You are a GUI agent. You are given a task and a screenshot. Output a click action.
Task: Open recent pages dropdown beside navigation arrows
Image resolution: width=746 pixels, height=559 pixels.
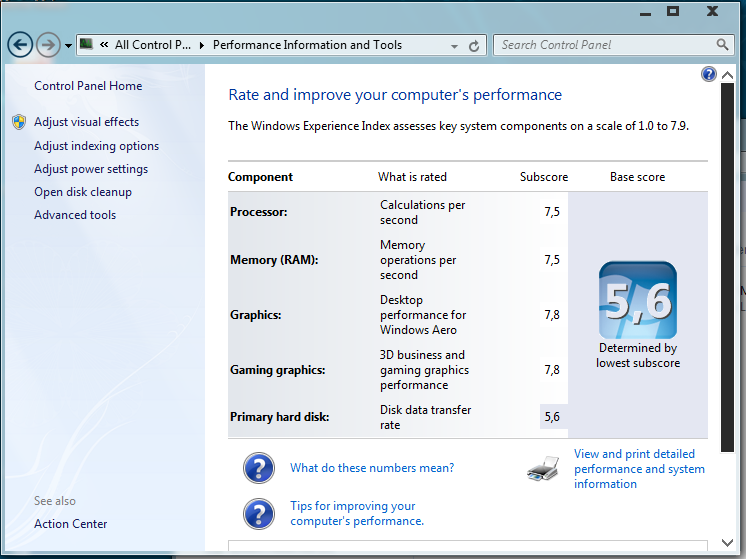click(69, 46)
